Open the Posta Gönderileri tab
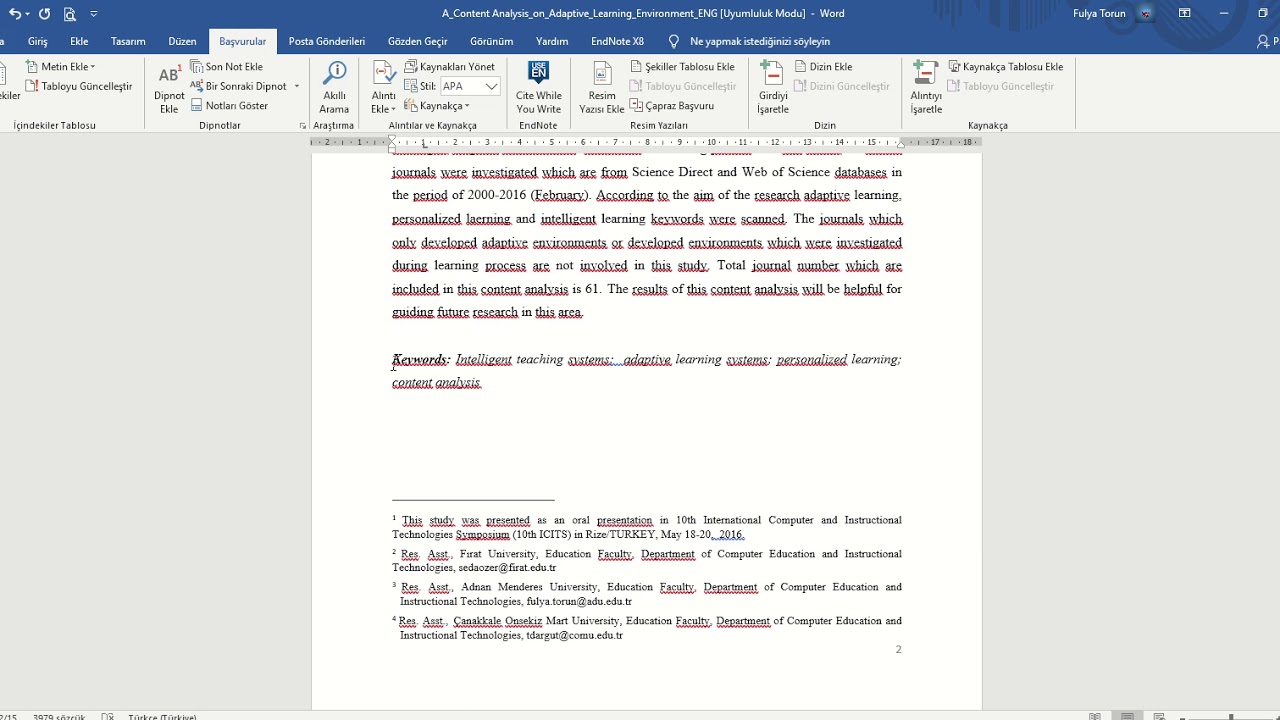This screenshot has height=720, width=1280. [327, 42]
